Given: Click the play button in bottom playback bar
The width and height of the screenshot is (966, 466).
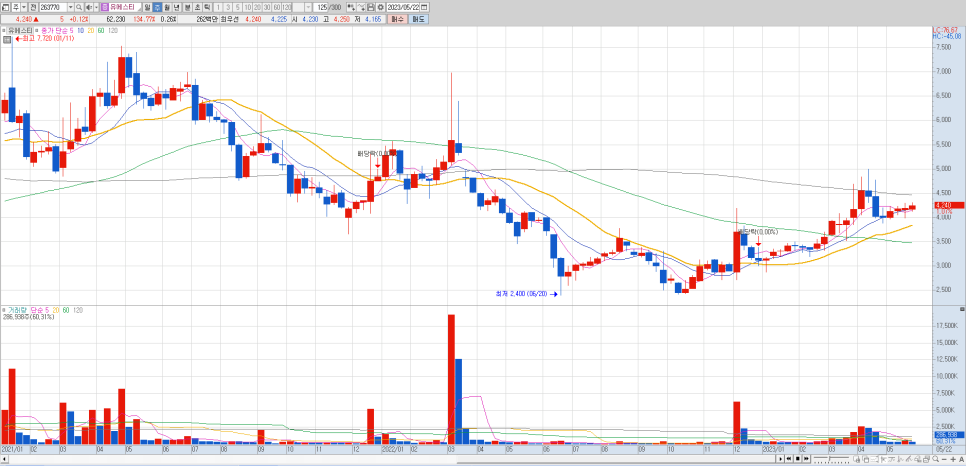Looking at the screenshot, I should pyautogui.click(x=781, y=459).
